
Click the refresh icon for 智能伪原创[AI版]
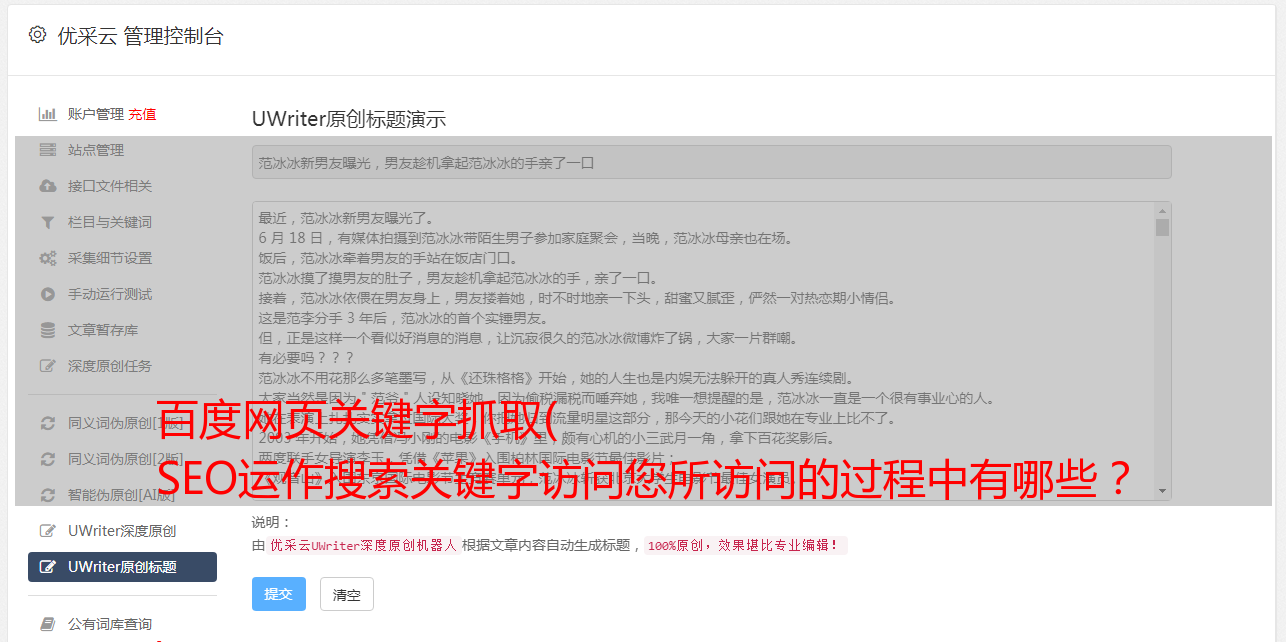[x=47, y=495]
